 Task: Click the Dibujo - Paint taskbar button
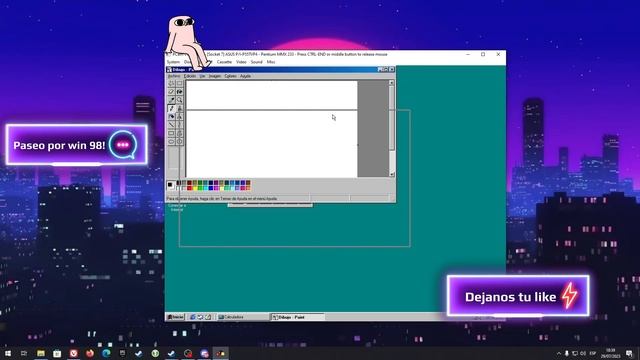(297, 317)
